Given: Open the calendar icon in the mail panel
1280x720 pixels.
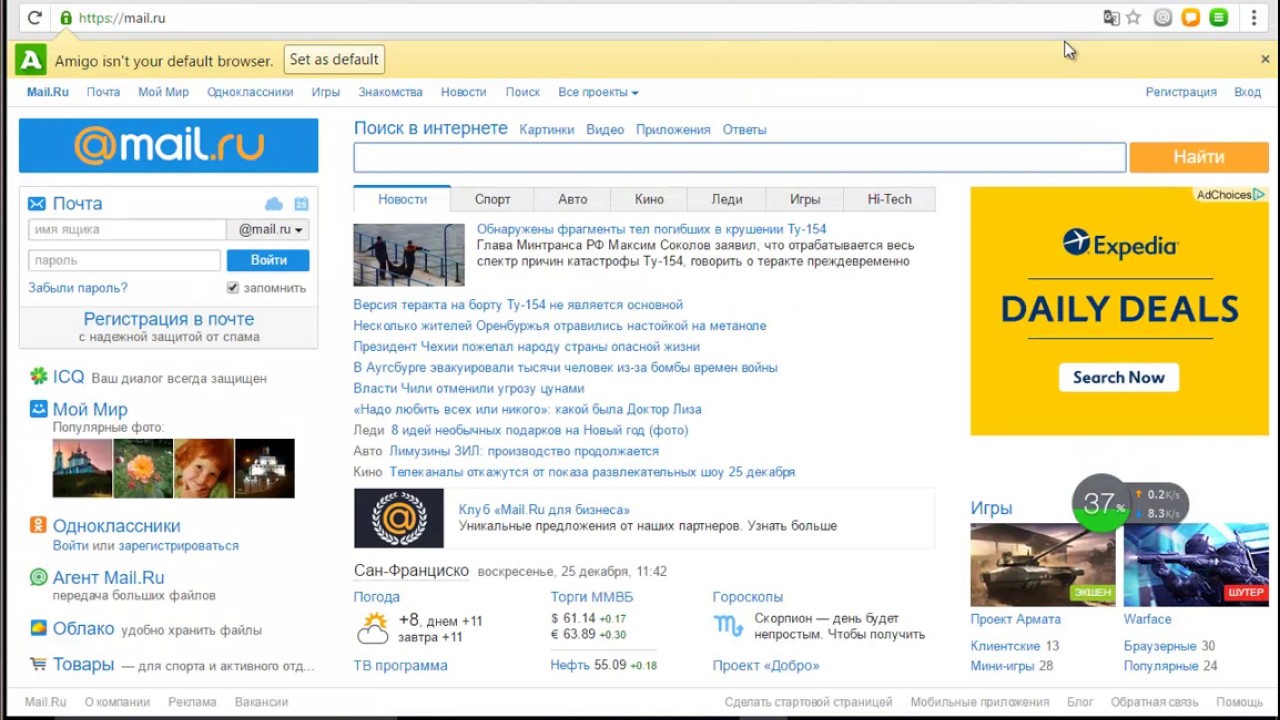Looking at the screenshot, I should (301, 204).
